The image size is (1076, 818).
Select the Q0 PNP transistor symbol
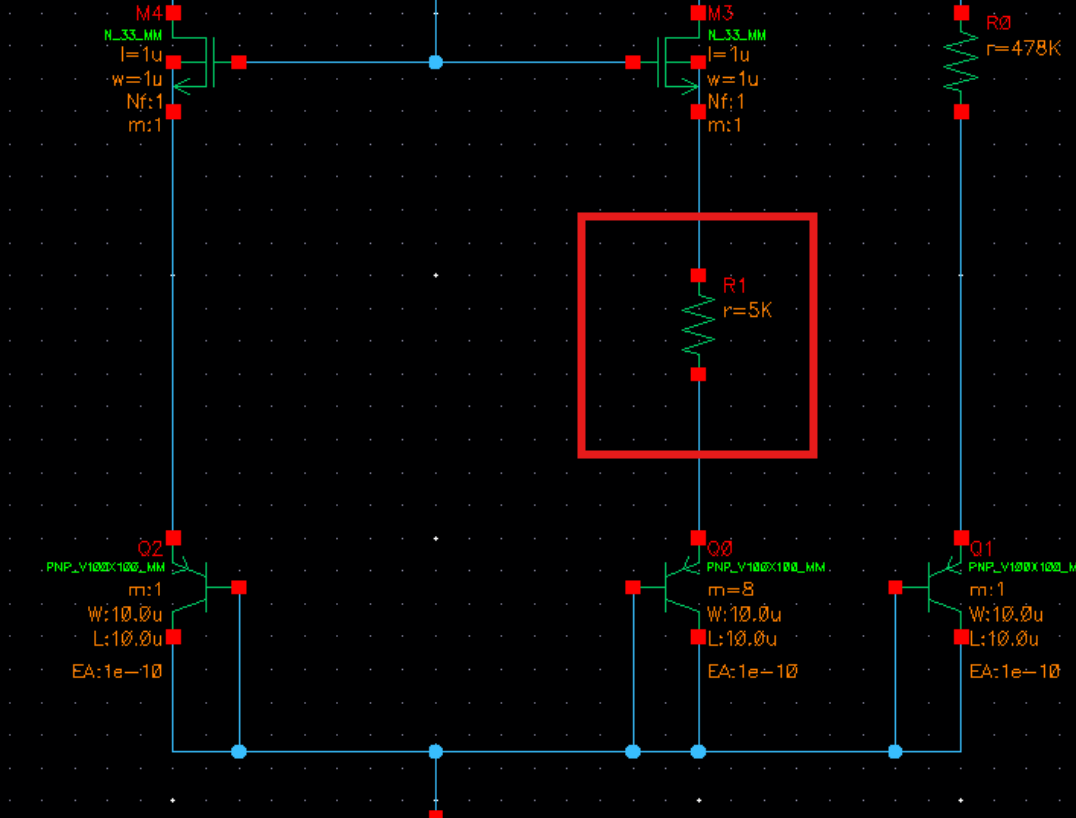[x=681, y=587]
